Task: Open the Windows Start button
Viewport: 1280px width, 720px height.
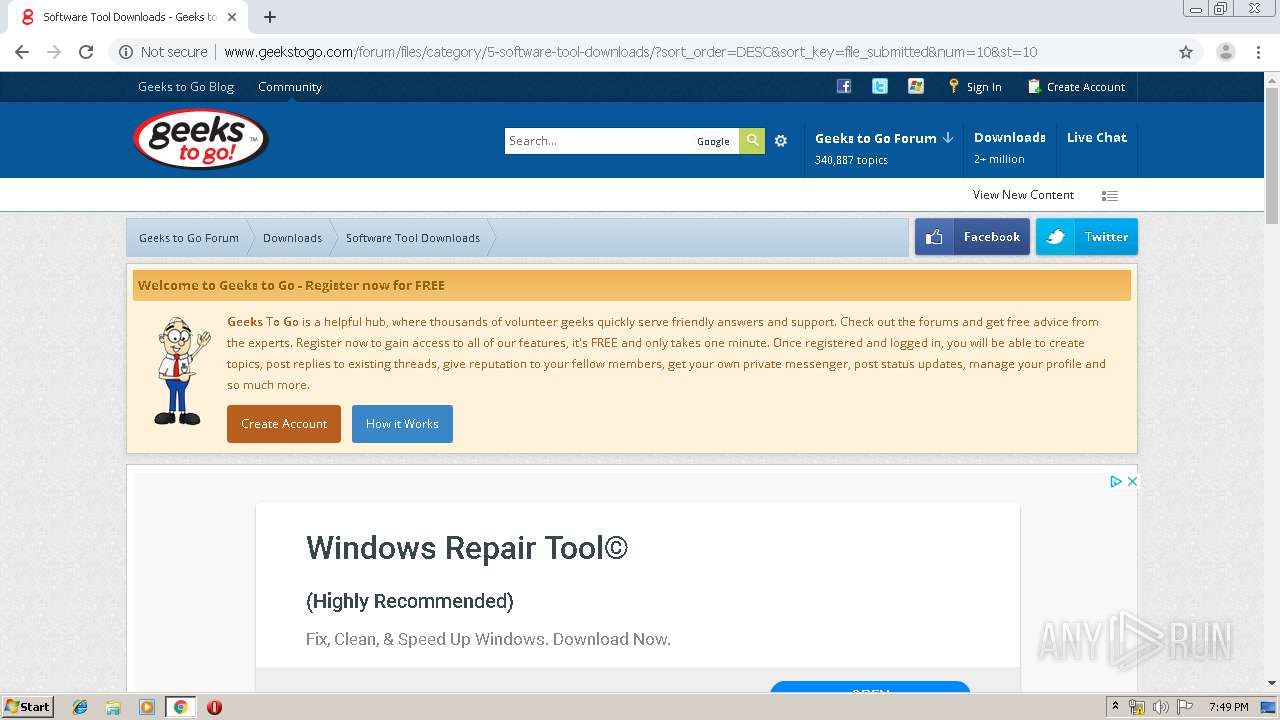Action: [x=27, y=706]
